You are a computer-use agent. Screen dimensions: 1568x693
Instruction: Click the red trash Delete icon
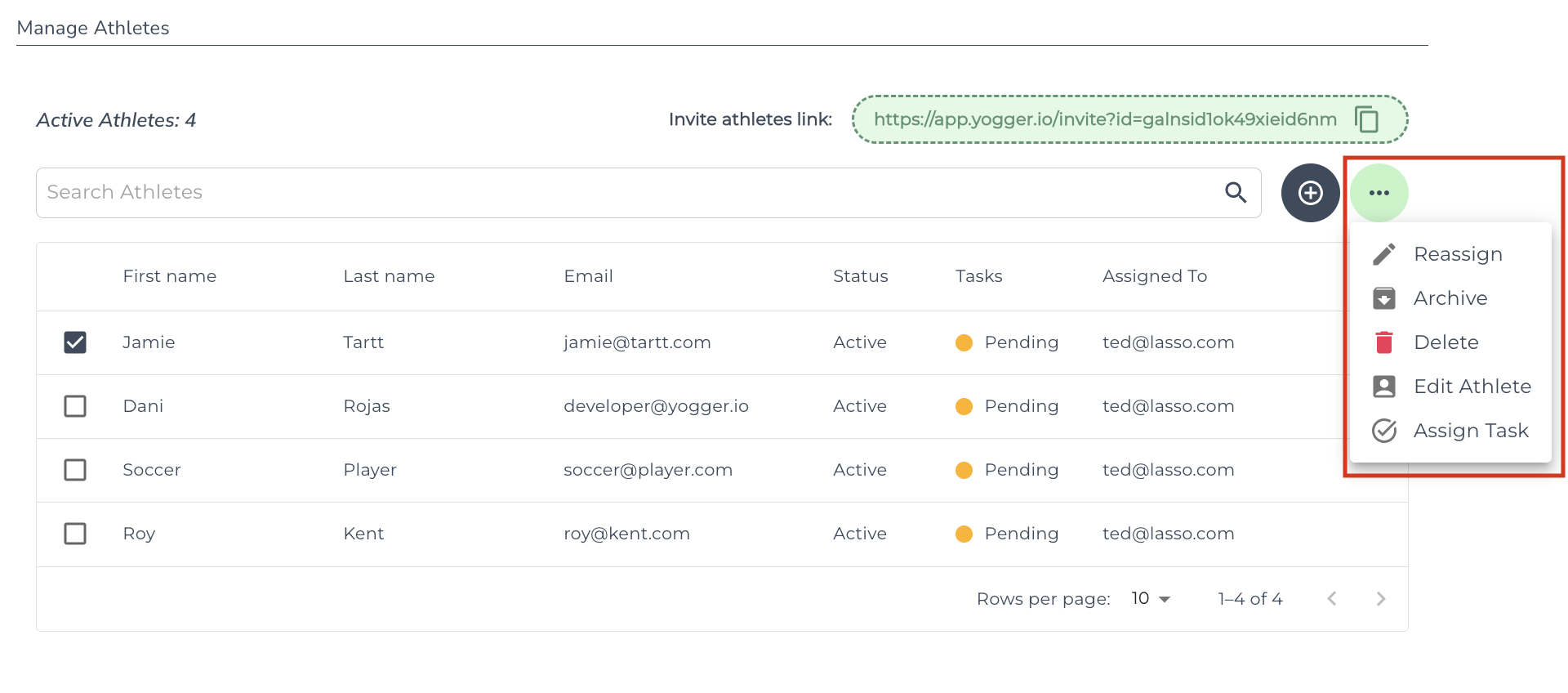[x=1384, y=342]
